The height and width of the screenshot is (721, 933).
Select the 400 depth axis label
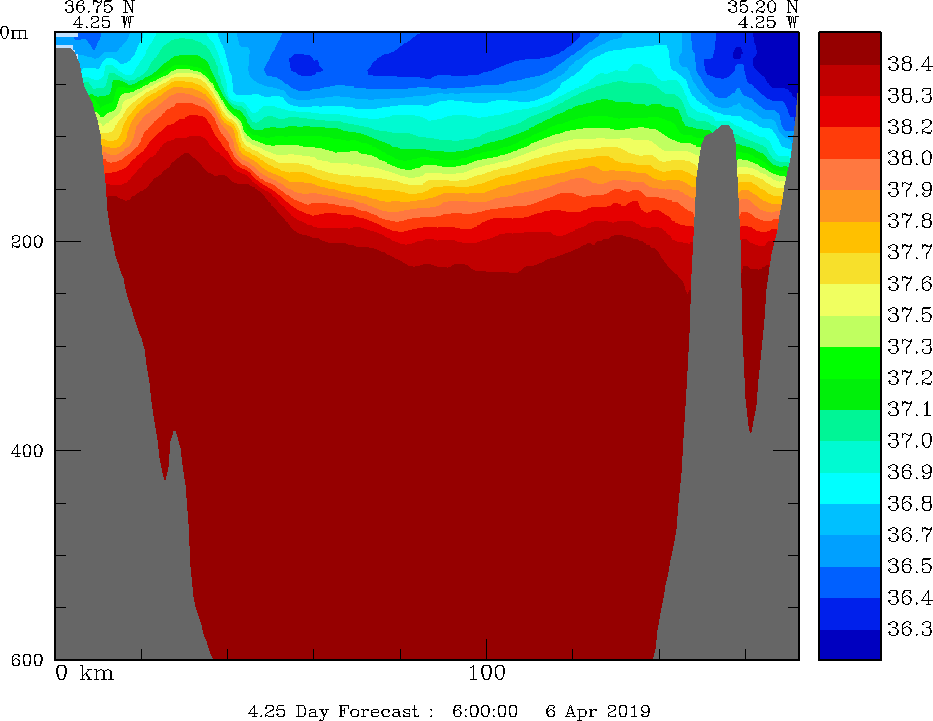[x=28, y=450]
